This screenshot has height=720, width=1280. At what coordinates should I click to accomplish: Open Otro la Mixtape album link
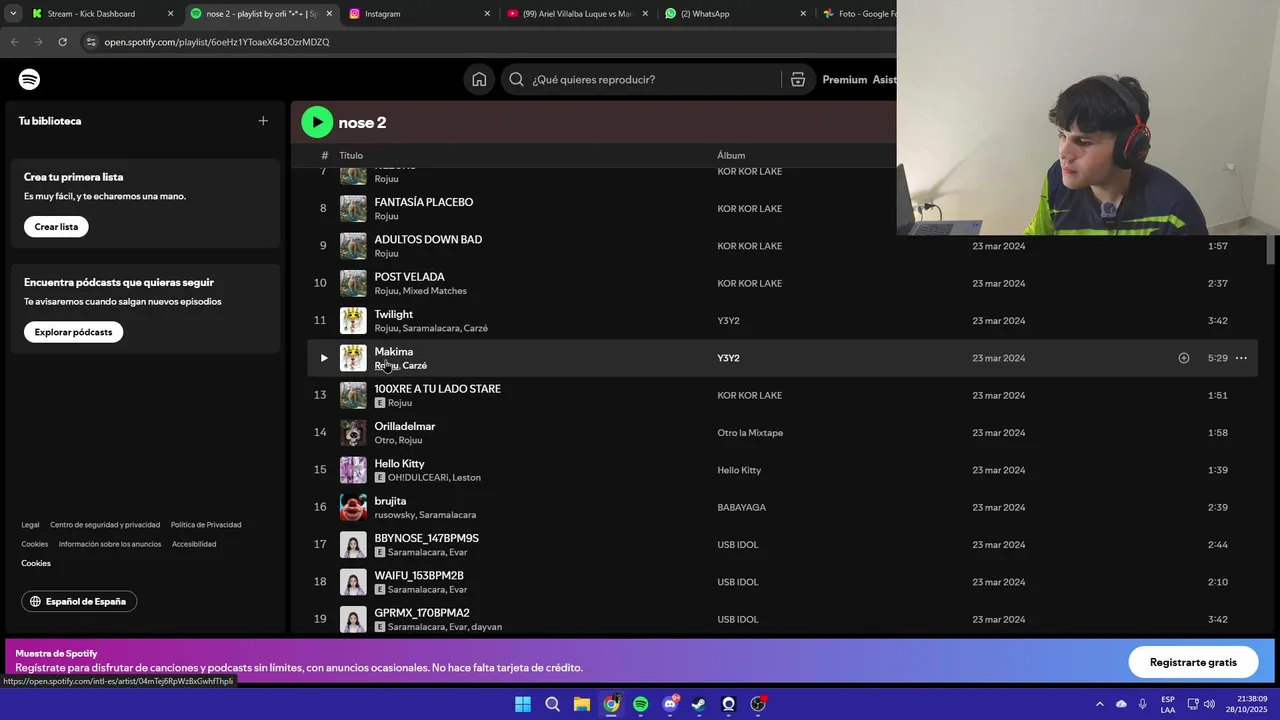tap(750, 433)
